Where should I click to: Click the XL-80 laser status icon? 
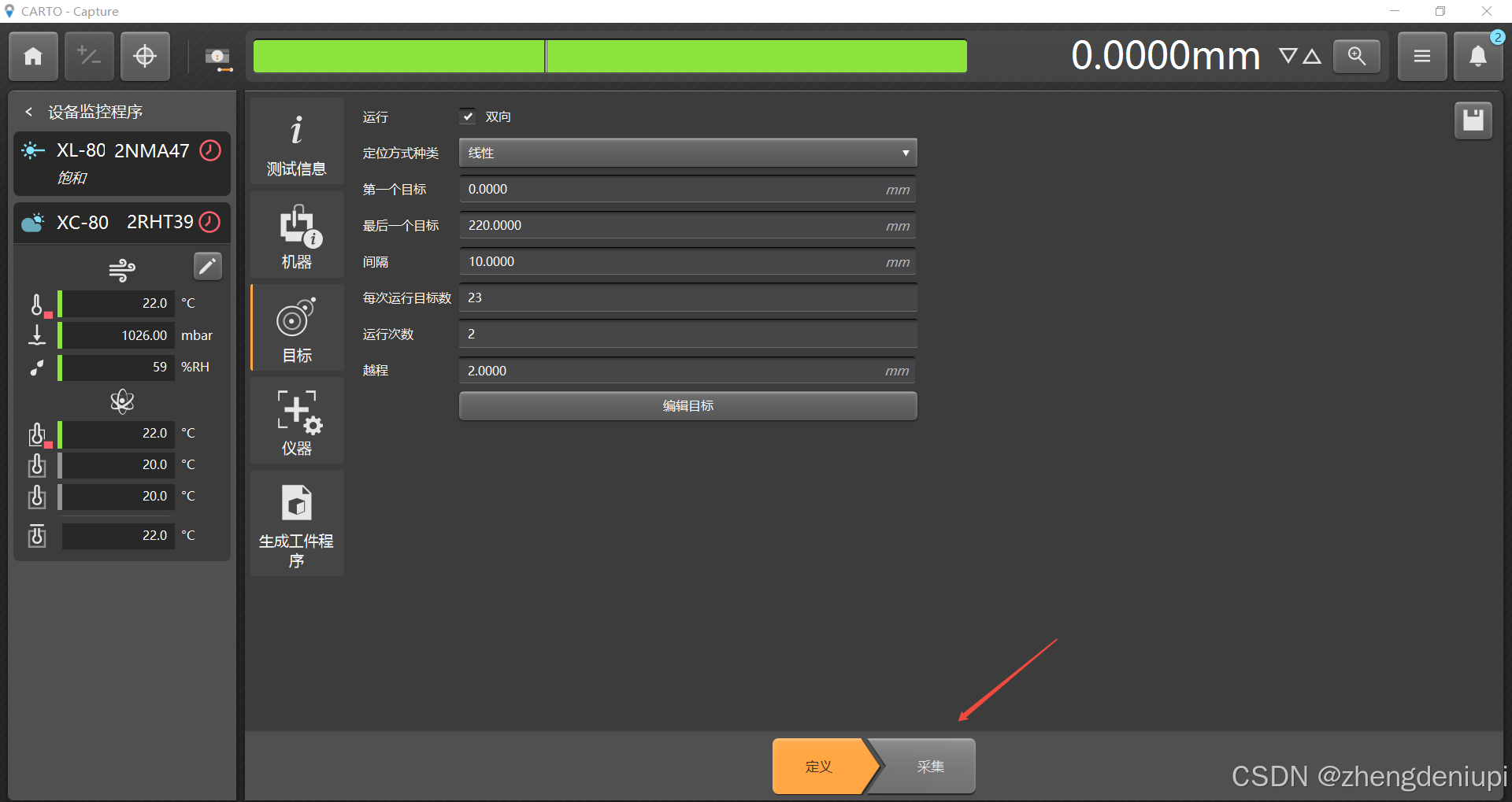click(33, 150)
